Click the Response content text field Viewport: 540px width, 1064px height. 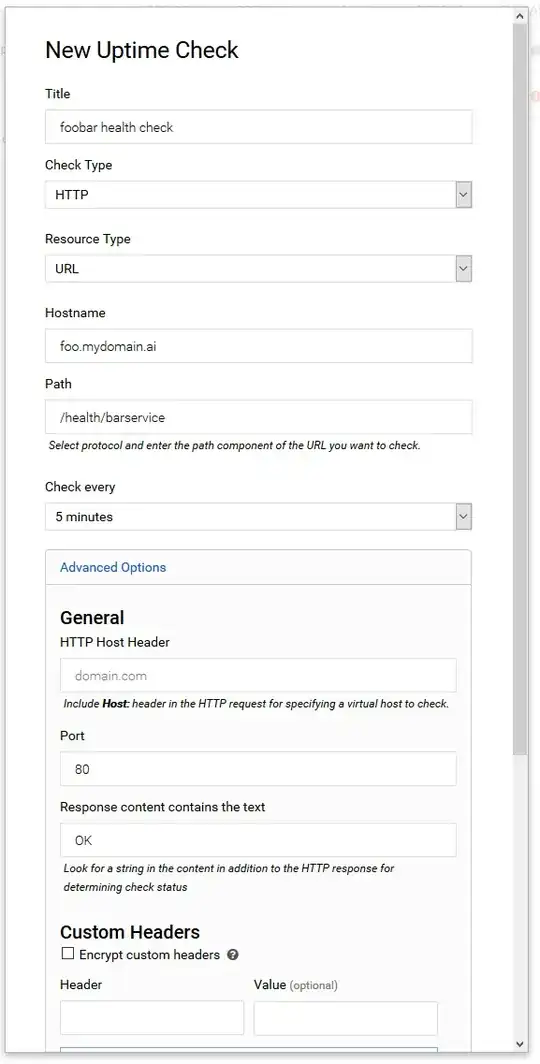[x=258, y=840]
